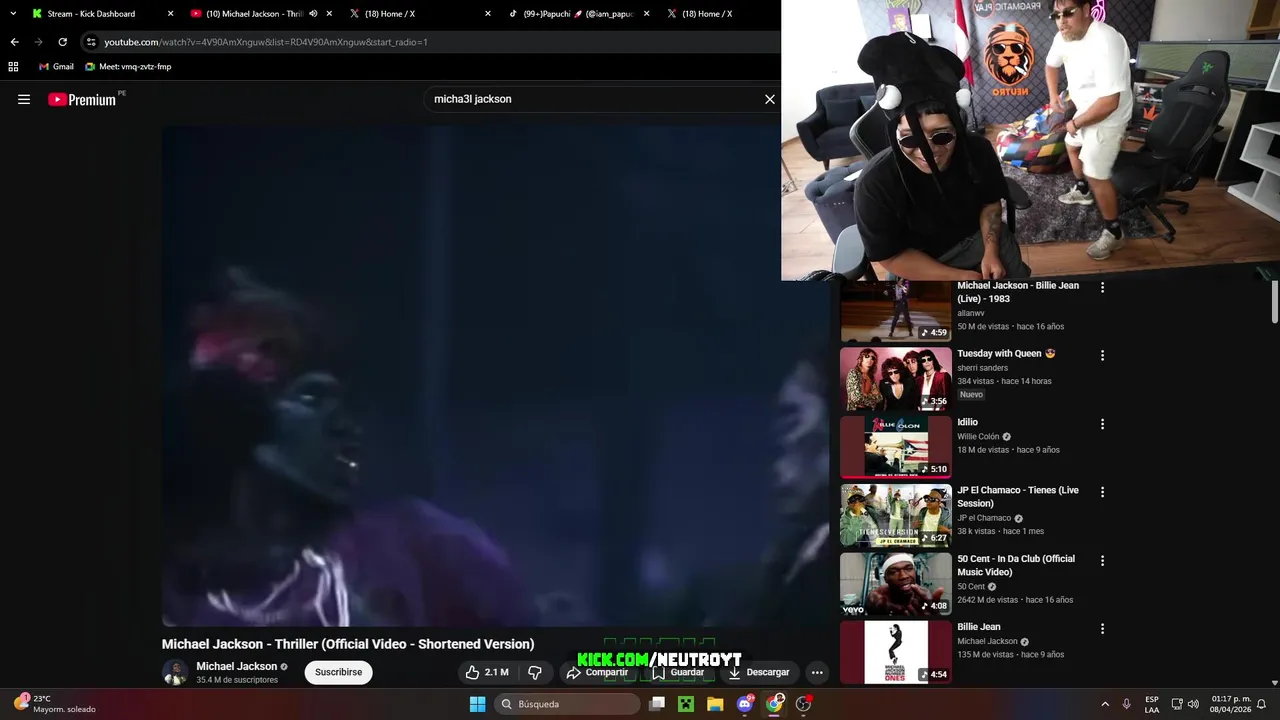
Task: Click the youtube.com address bar URL
Action: click(x=266, y=42)
